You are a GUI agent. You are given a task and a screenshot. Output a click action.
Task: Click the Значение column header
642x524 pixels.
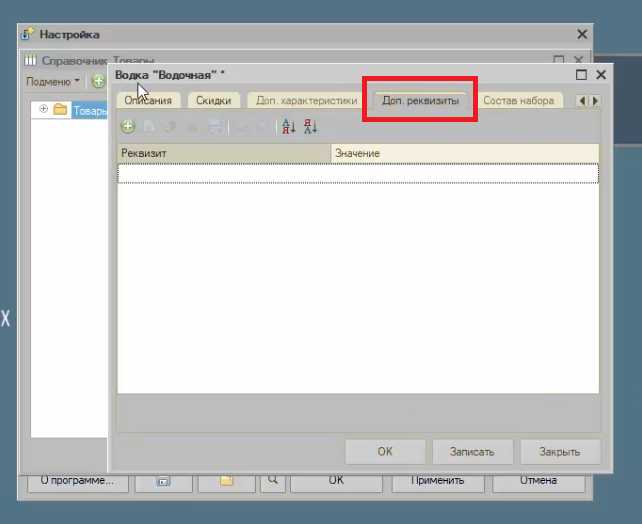pos(465,152)
